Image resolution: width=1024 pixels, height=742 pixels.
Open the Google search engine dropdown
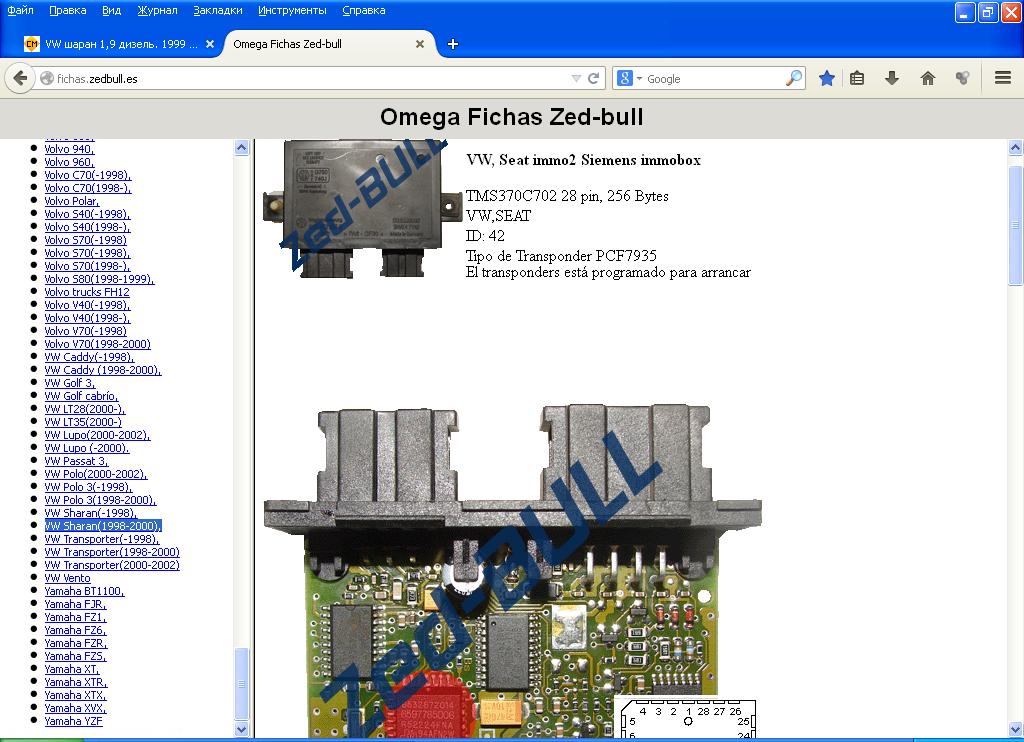(628, 78)
